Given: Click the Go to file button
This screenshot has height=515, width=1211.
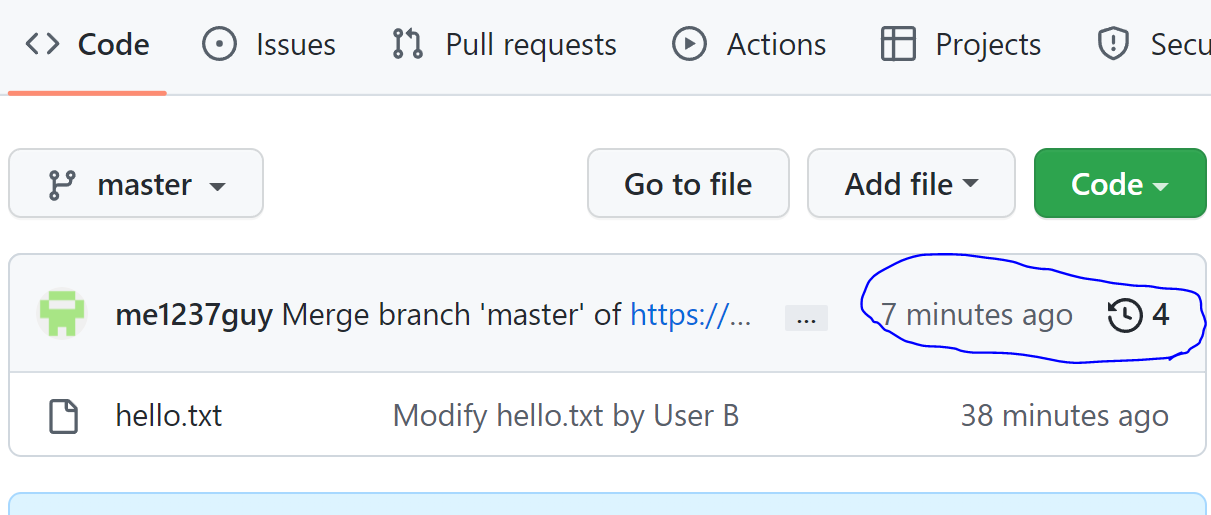Looking at the screenshot, I should pyautogui.click(x=688, y=183).
